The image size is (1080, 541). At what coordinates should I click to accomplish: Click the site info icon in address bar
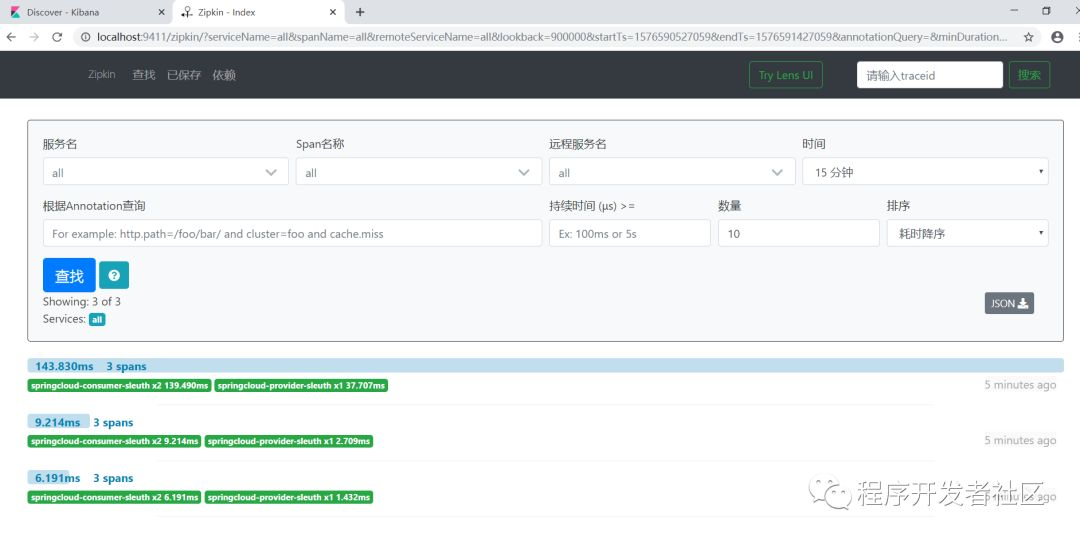85,37
